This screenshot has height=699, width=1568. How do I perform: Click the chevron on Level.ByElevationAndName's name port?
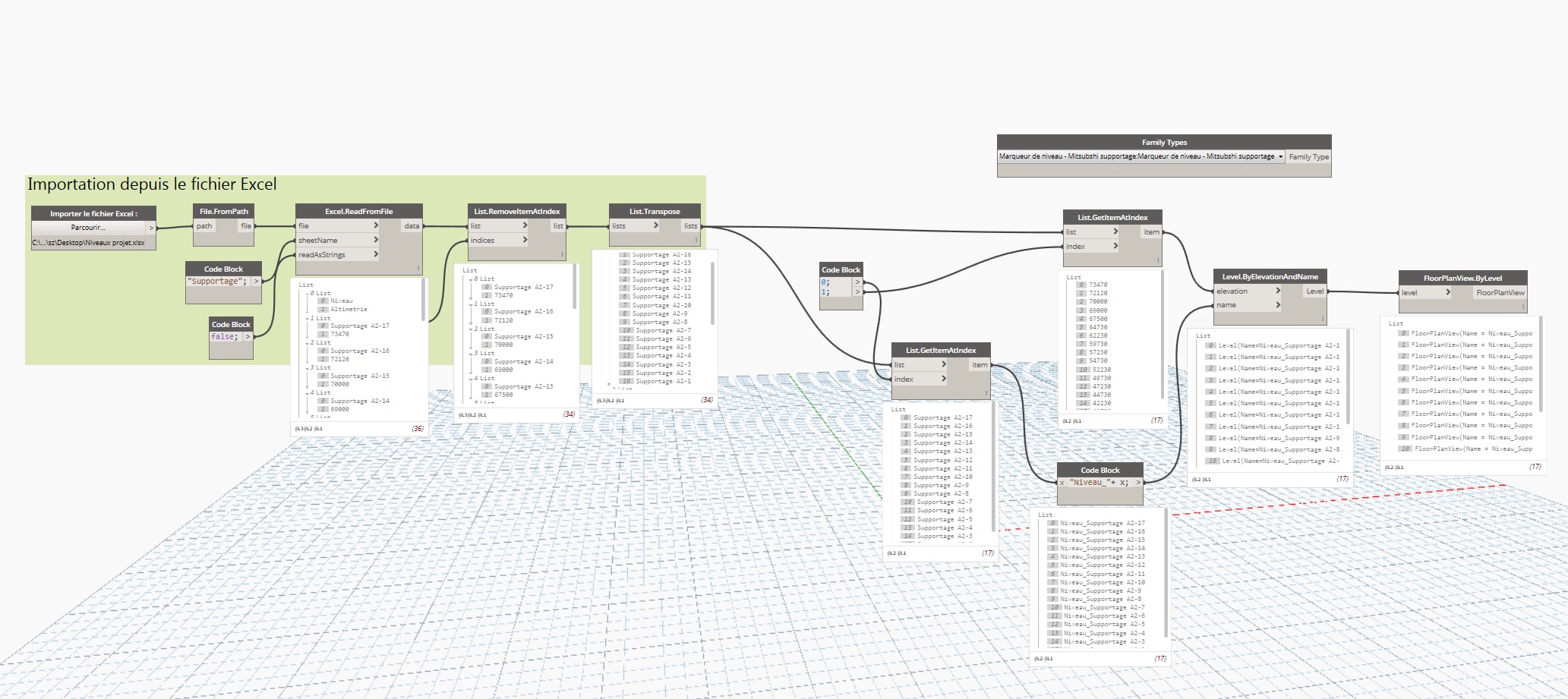pos(1278,305)
